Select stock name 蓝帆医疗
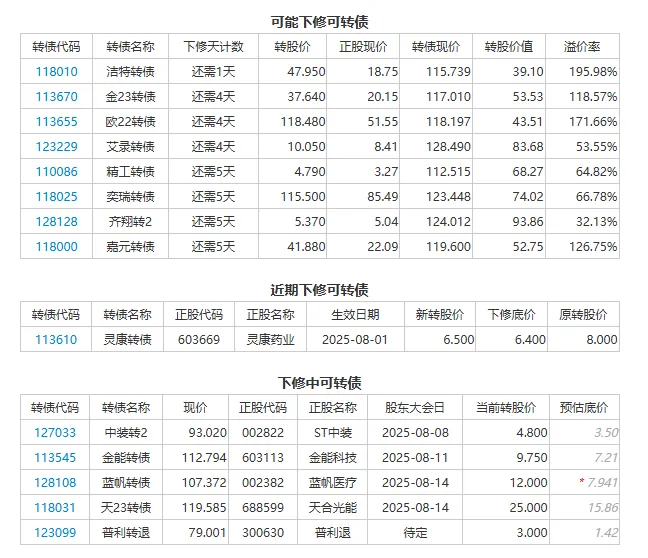This screenshot has width=648, height=558. tap(333, 483)
